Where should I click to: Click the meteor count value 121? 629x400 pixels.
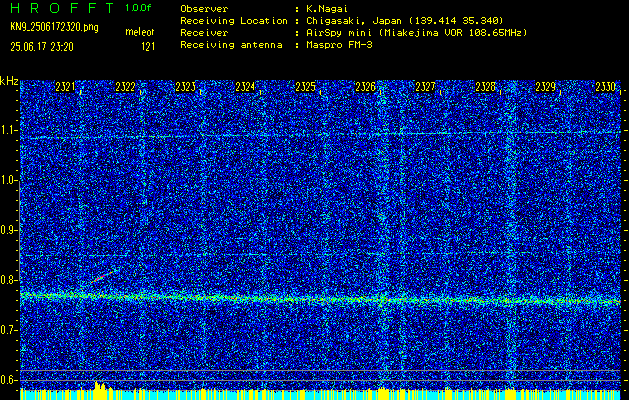(x=148, y=47)
